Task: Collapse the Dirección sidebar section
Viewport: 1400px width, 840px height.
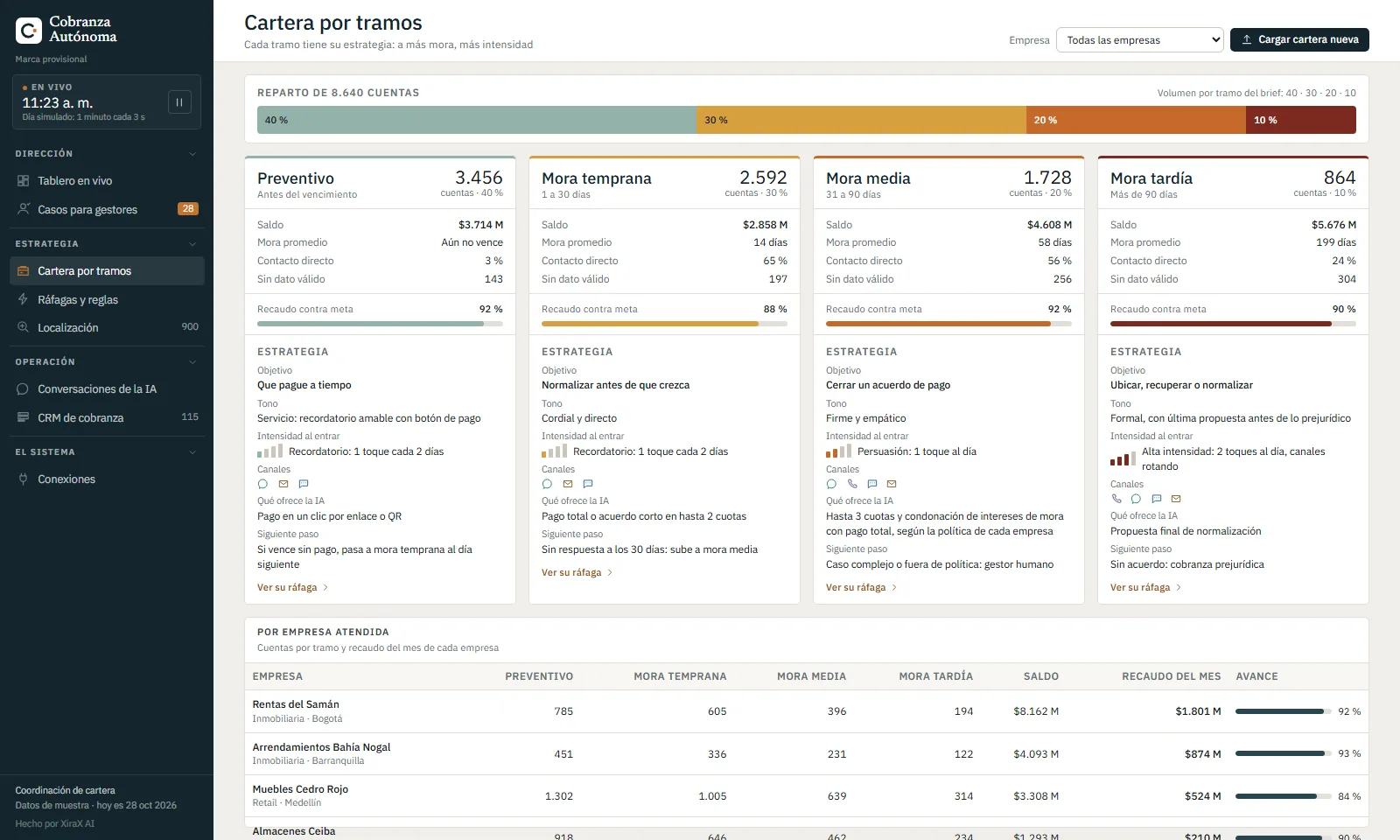Action: (192, 154)
